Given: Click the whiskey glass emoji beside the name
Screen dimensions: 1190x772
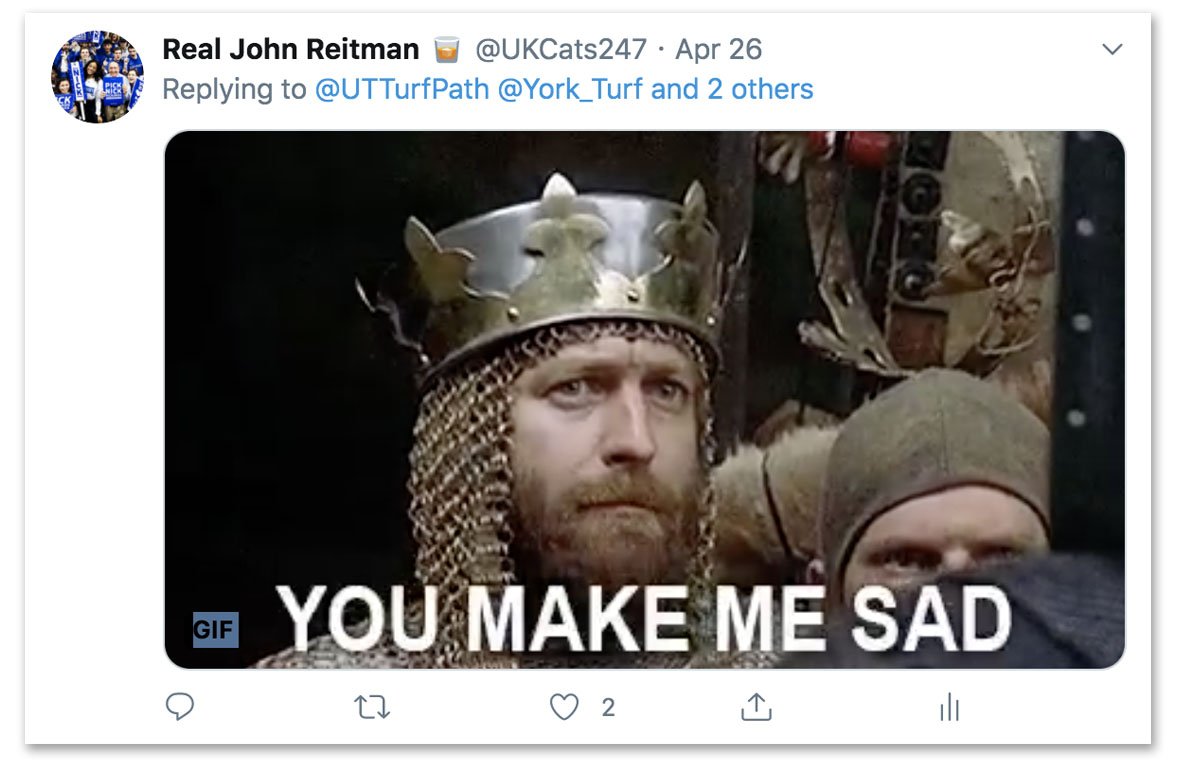Looking at the screenshot, I should click(446, 49).
